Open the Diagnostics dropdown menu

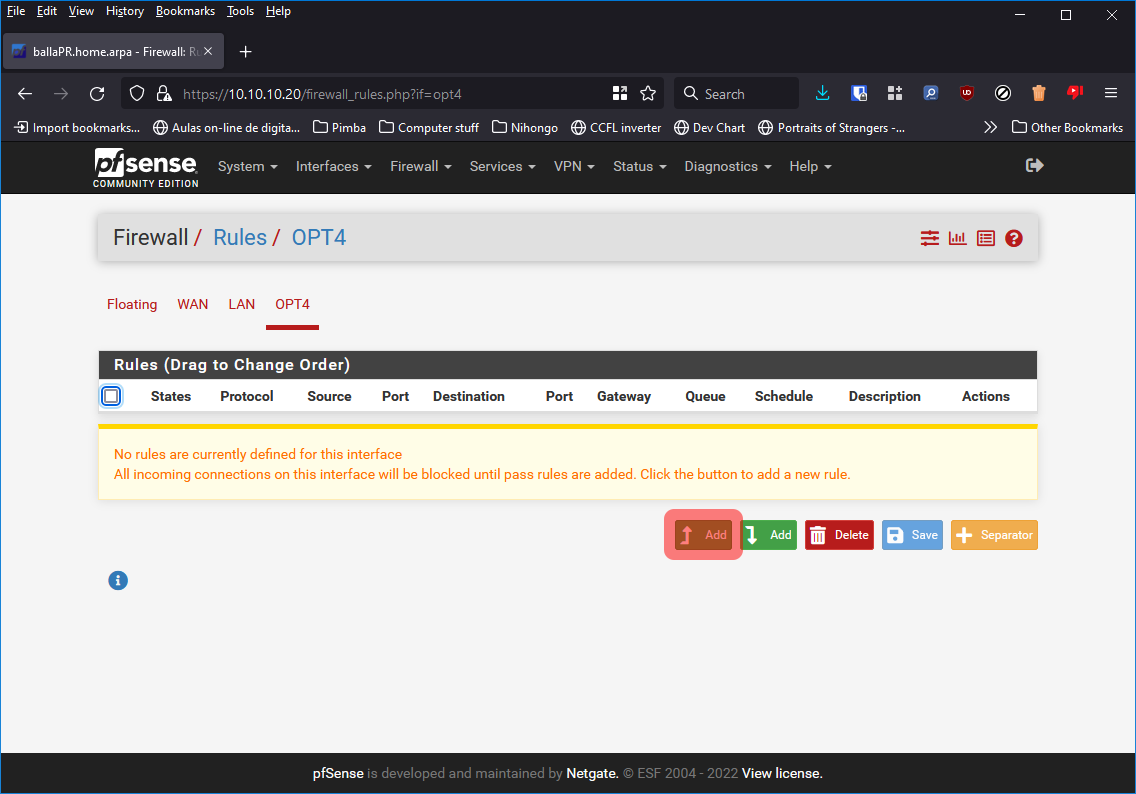point(727,166)
